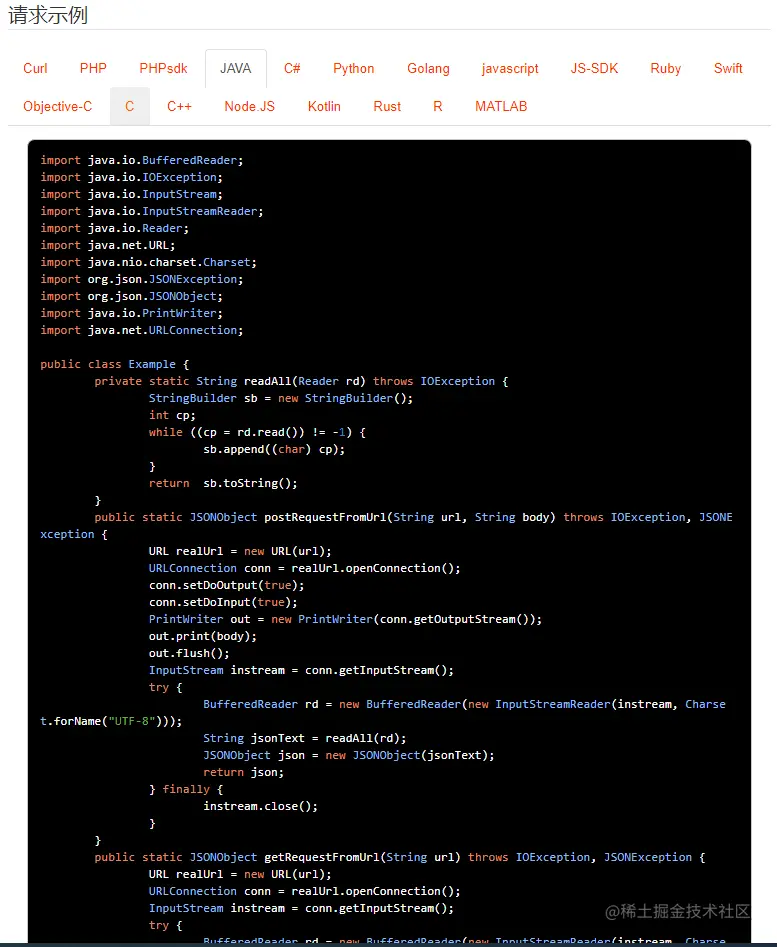777x947 pixels.
Task: Select the JS-SDK tab
Action: tap(594, 68)
